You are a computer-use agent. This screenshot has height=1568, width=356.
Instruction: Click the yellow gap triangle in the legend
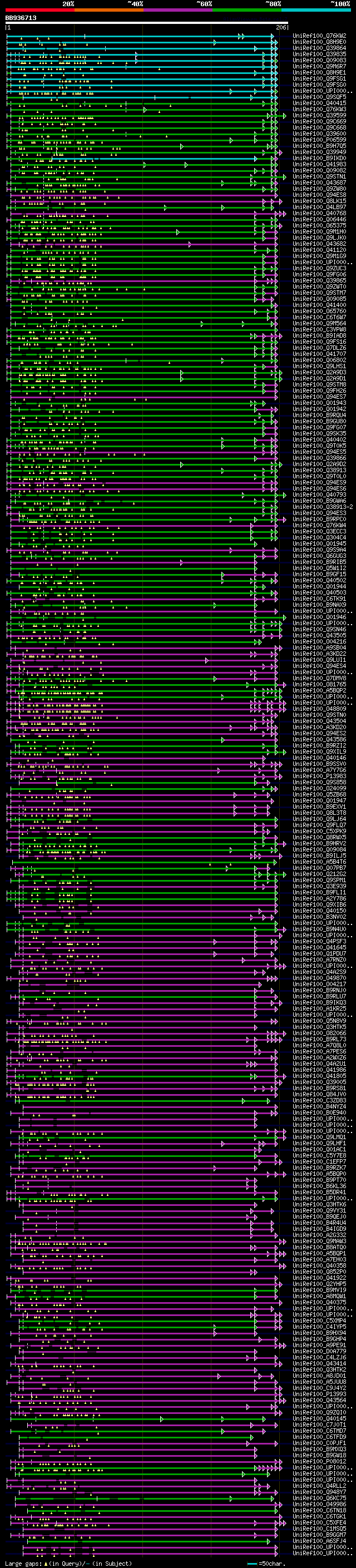tap(46, 1564)
